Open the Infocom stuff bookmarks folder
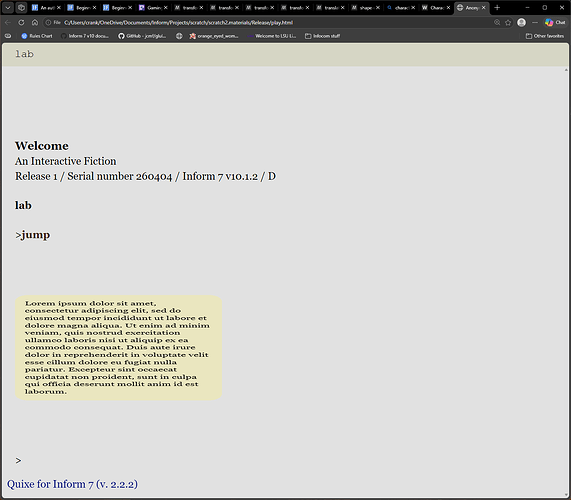The height and width of the screenshot is (500, 571). pos(322,36)
